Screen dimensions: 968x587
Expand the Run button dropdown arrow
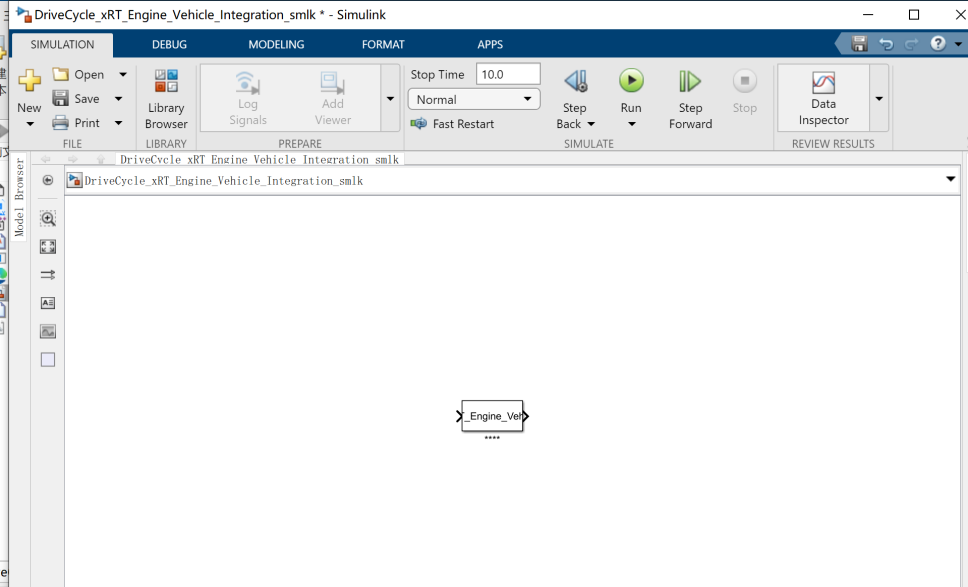click(x=631, y=124)
